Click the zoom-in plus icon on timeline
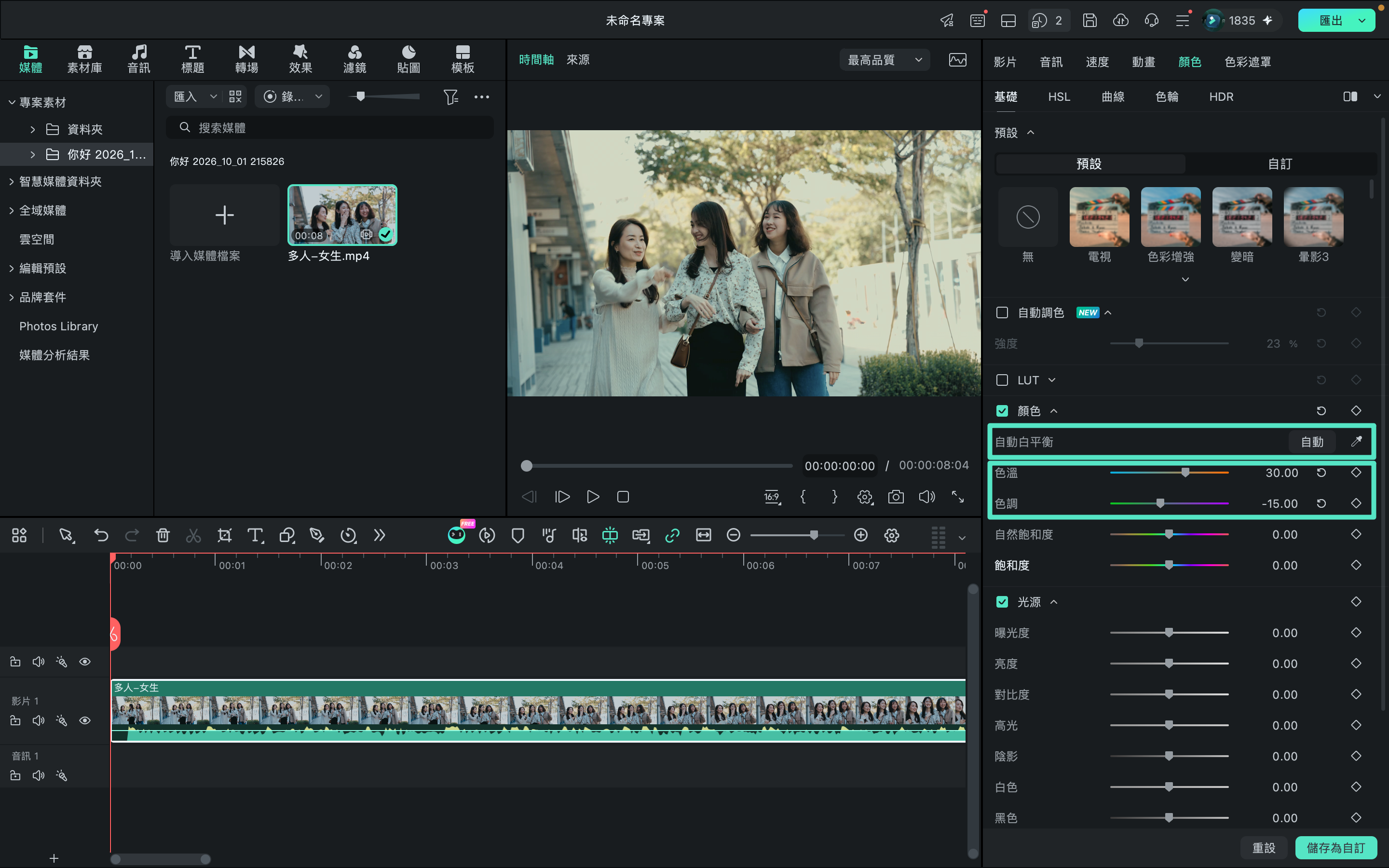 point(860,536)
